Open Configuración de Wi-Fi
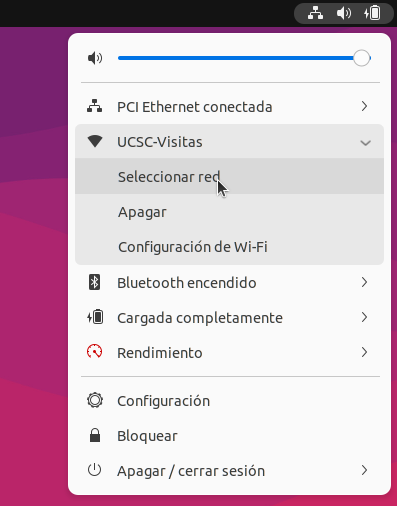This screenshot has width=397, height=506. click(229, 247)
